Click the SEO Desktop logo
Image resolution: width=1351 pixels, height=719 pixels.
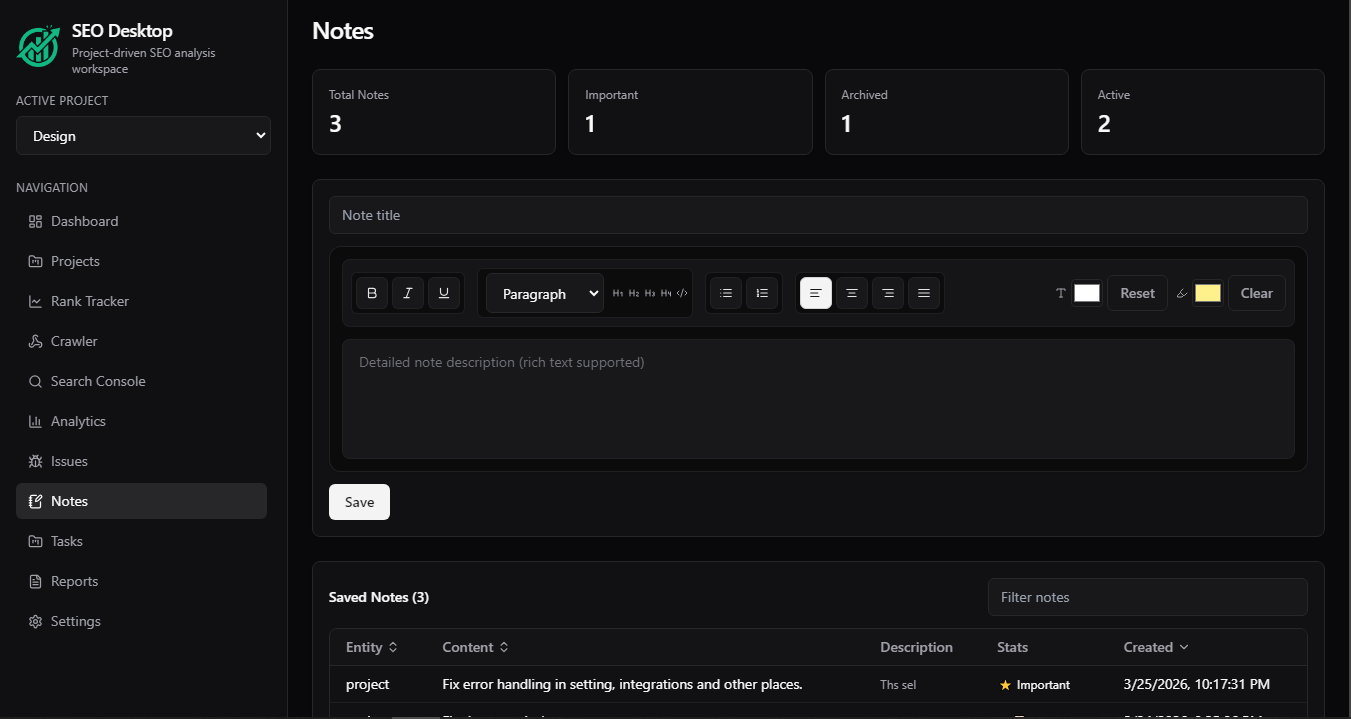(39, 46)
